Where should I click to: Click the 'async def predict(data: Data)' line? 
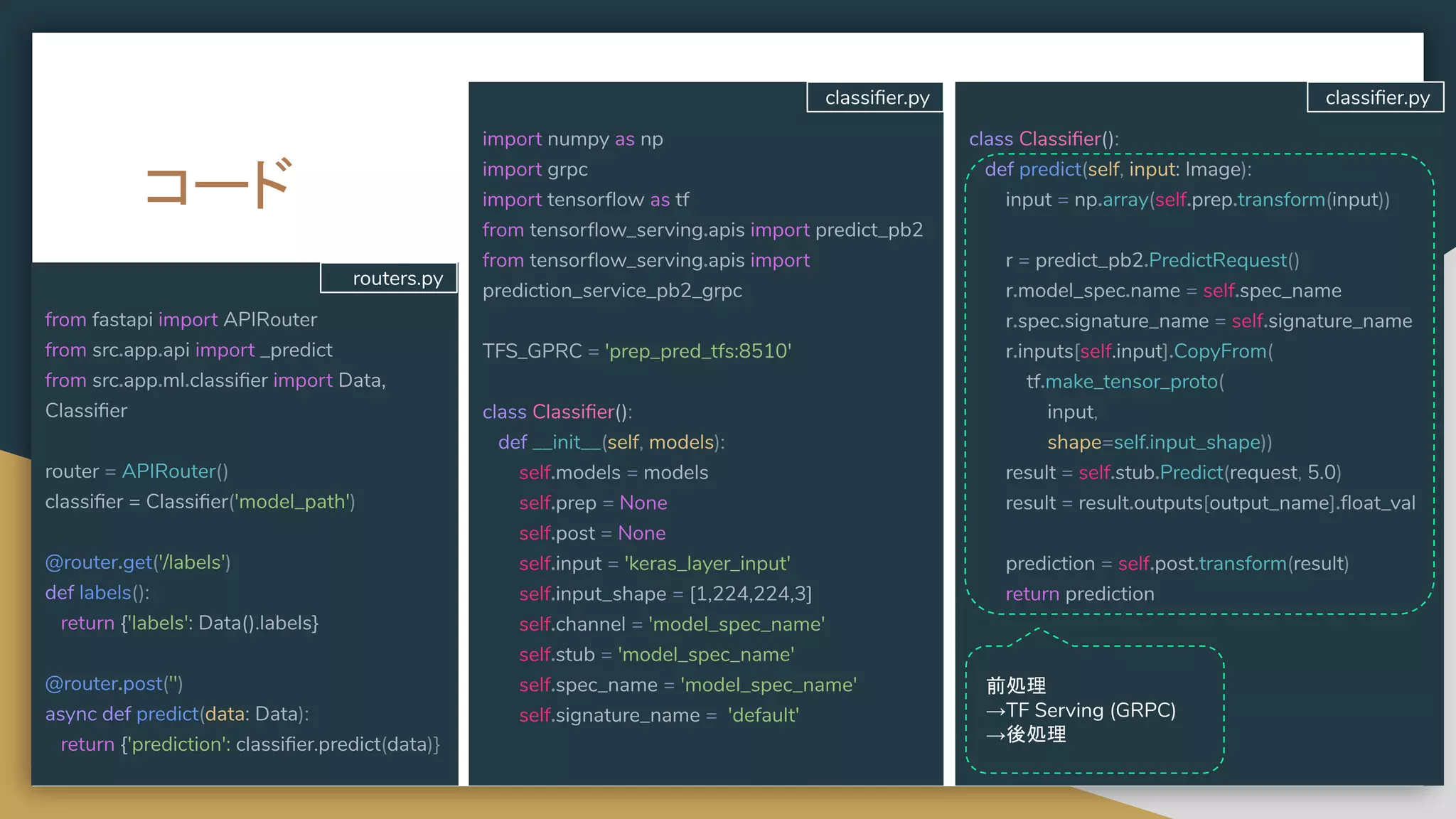click(177, 714)
